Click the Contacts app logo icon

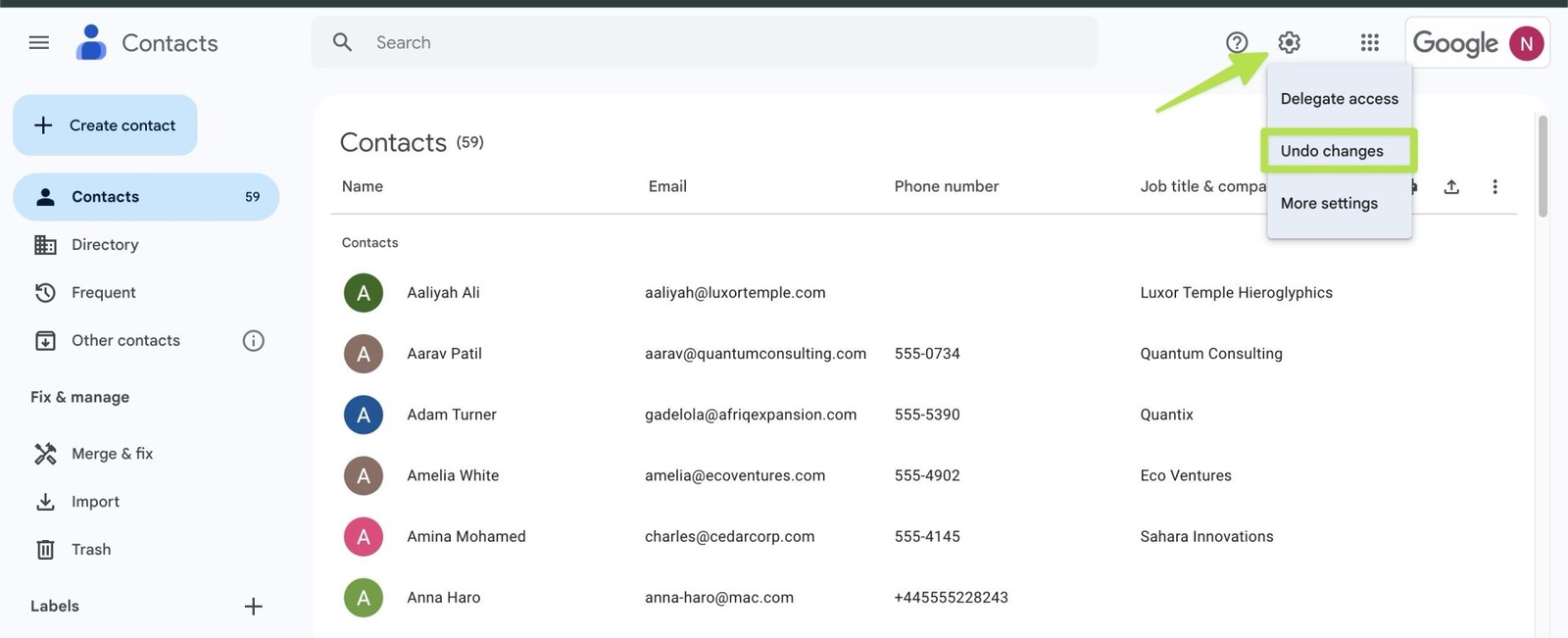pyautogui.click(x=91, y=42)
